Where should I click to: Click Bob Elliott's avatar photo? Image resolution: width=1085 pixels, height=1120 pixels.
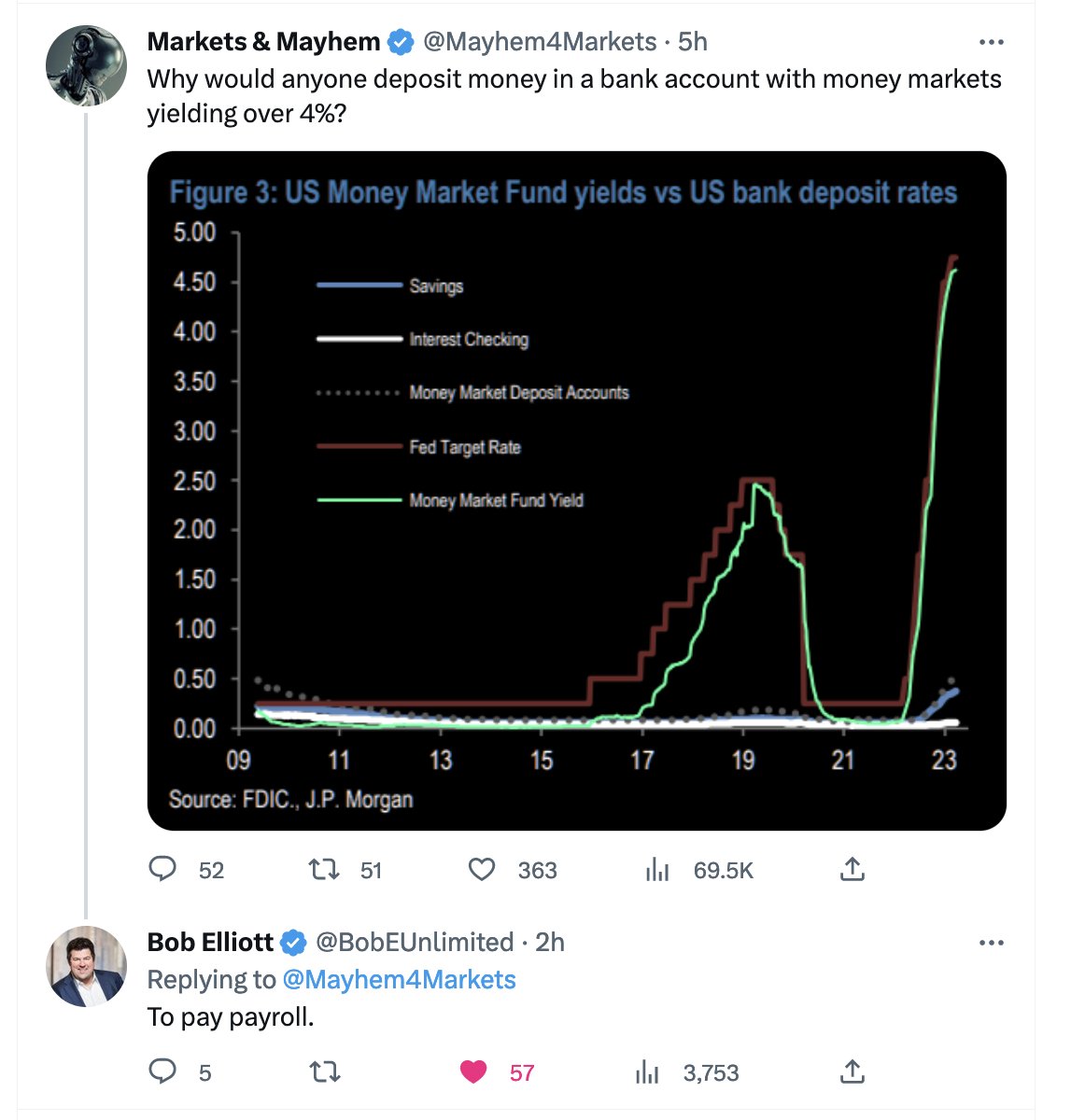coord(86,966)
